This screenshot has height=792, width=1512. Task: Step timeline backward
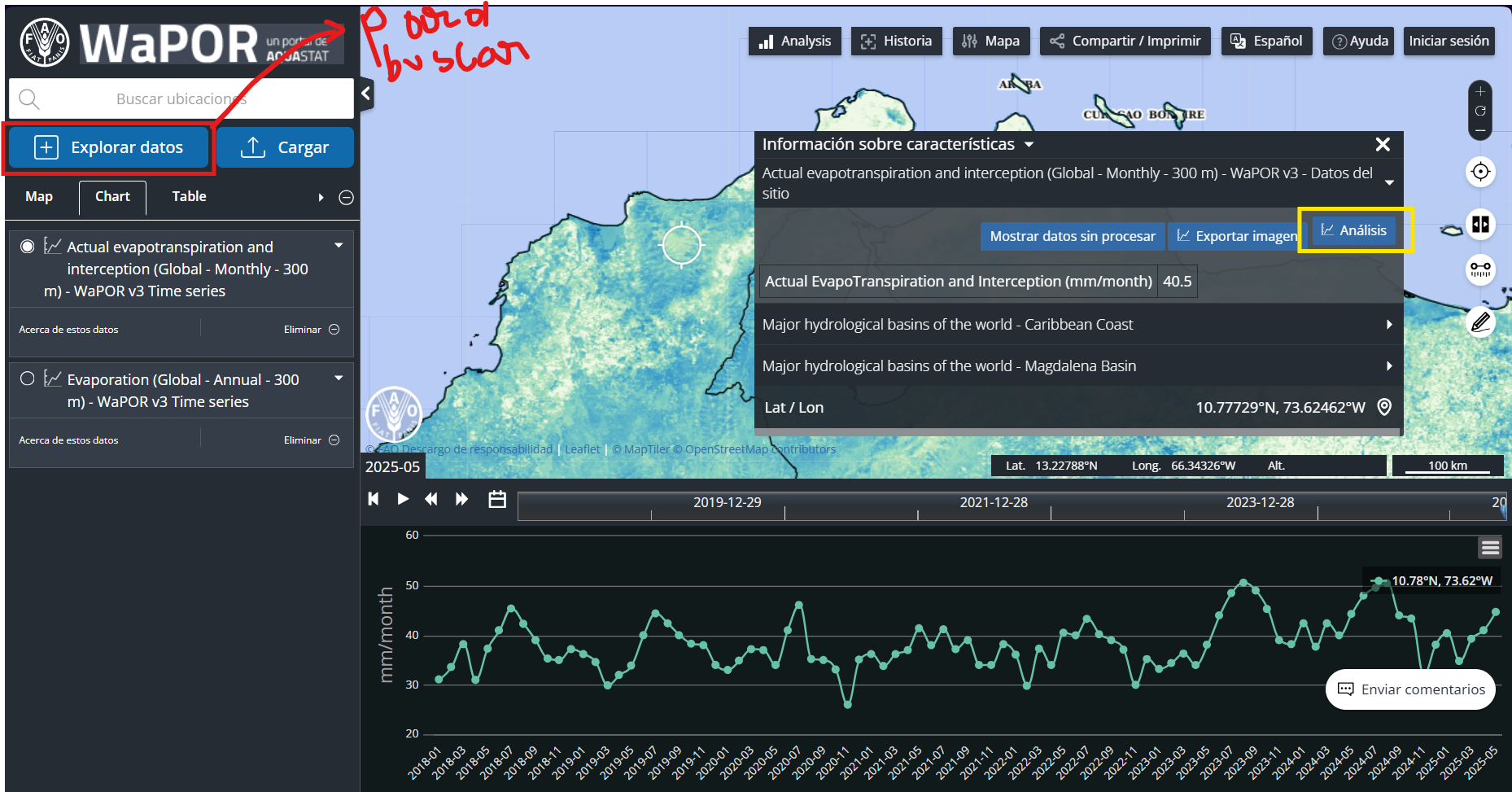tap(431, 499)
